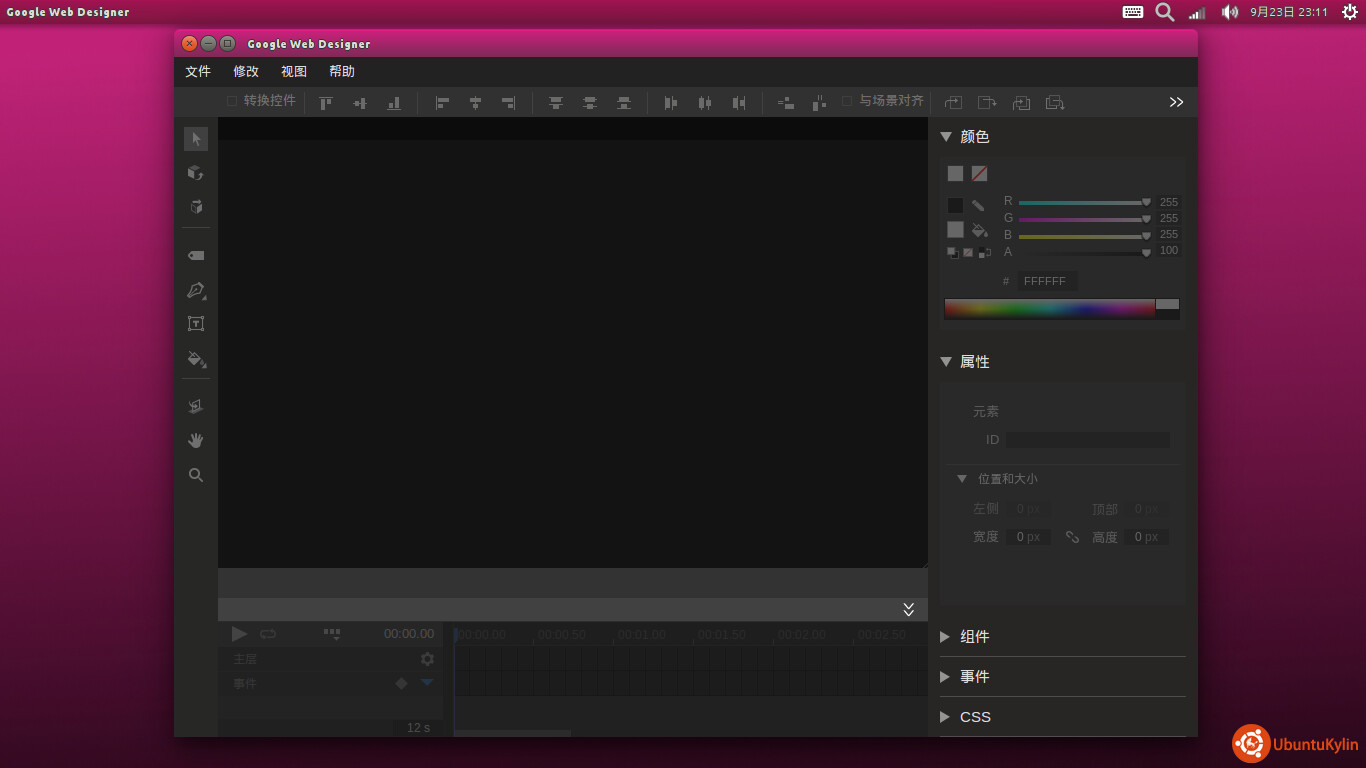Activate the Hand pan tool
Screen dimensions: 1366x768
pyautogui.click(x=196, y=440)
